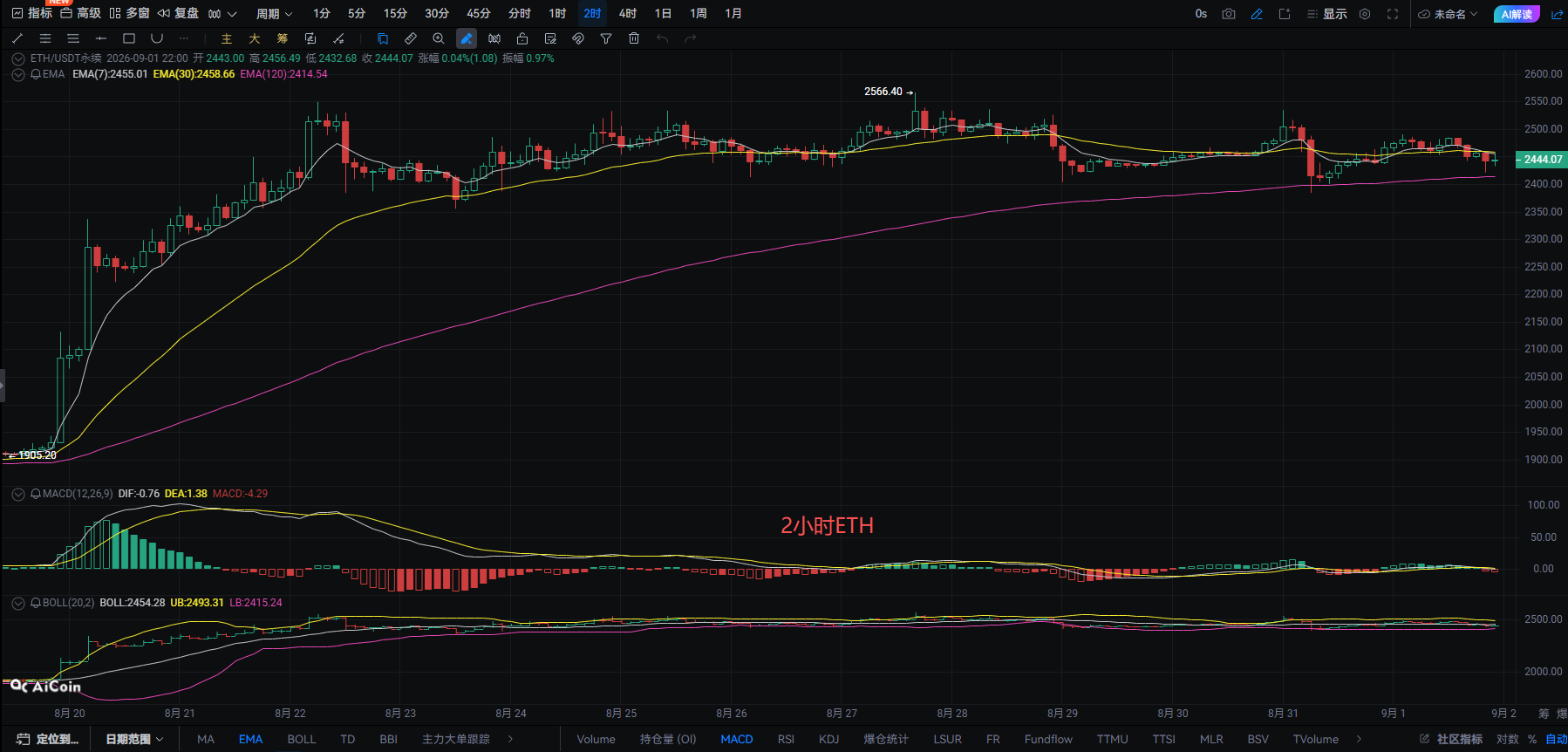Click the 大 large-order indicator icon
Viewport: 1568px width, 752px height.
(x=255, y=38)
